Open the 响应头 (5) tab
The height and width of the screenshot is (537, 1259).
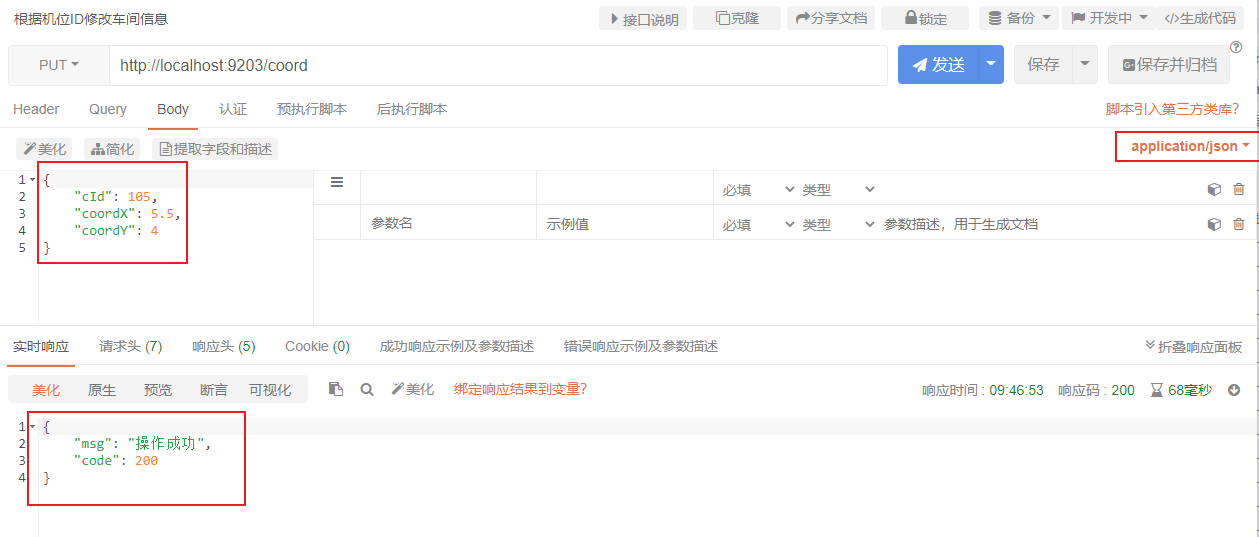click(x=224, y=346)
